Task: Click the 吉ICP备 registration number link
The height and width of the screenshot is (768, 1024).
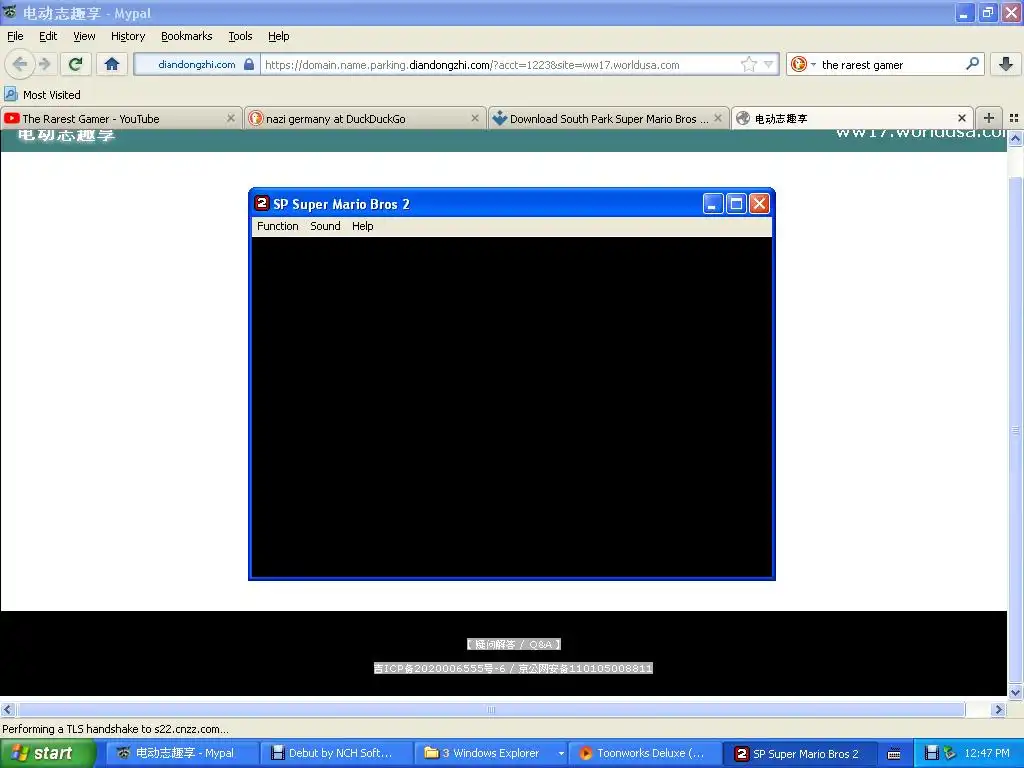Action: [513, 668]
